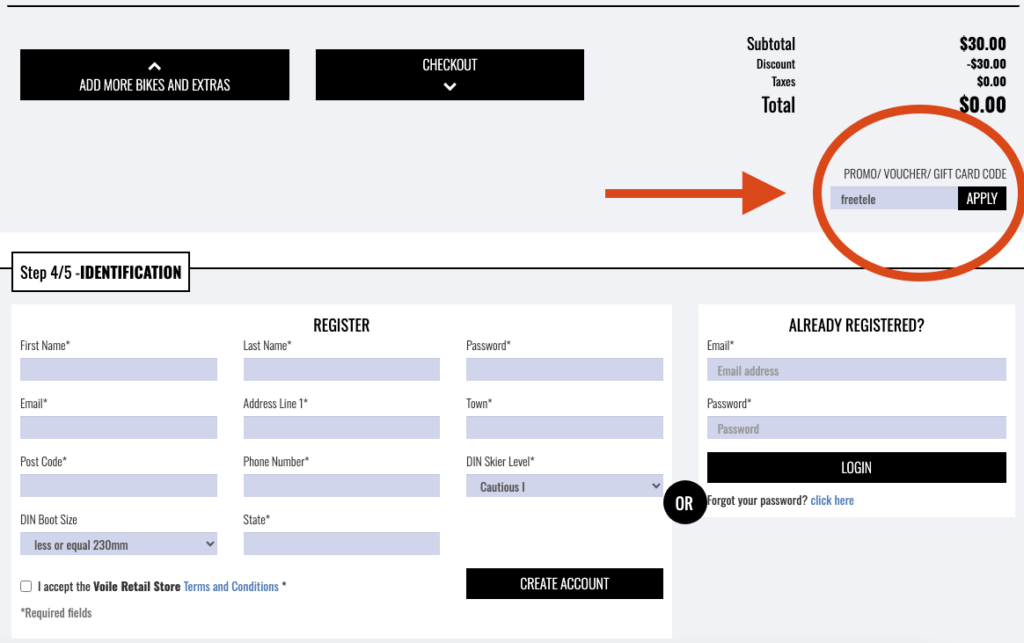1024x643 pixels.
Task: Click Add More Bikes and Extras button
Action: (154, 75)
